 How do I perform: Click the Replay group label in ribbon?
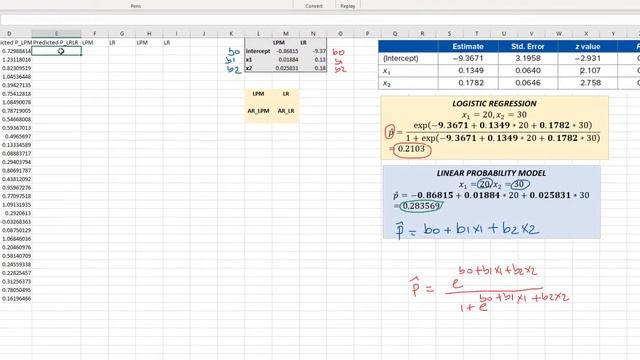click(348, 6)
